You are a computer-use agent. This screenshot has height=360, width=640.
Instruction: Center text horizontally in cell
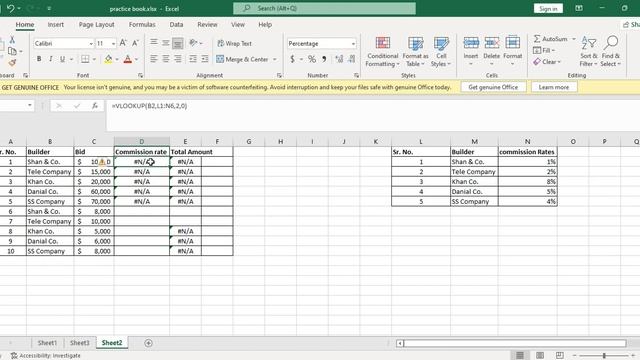166,59
